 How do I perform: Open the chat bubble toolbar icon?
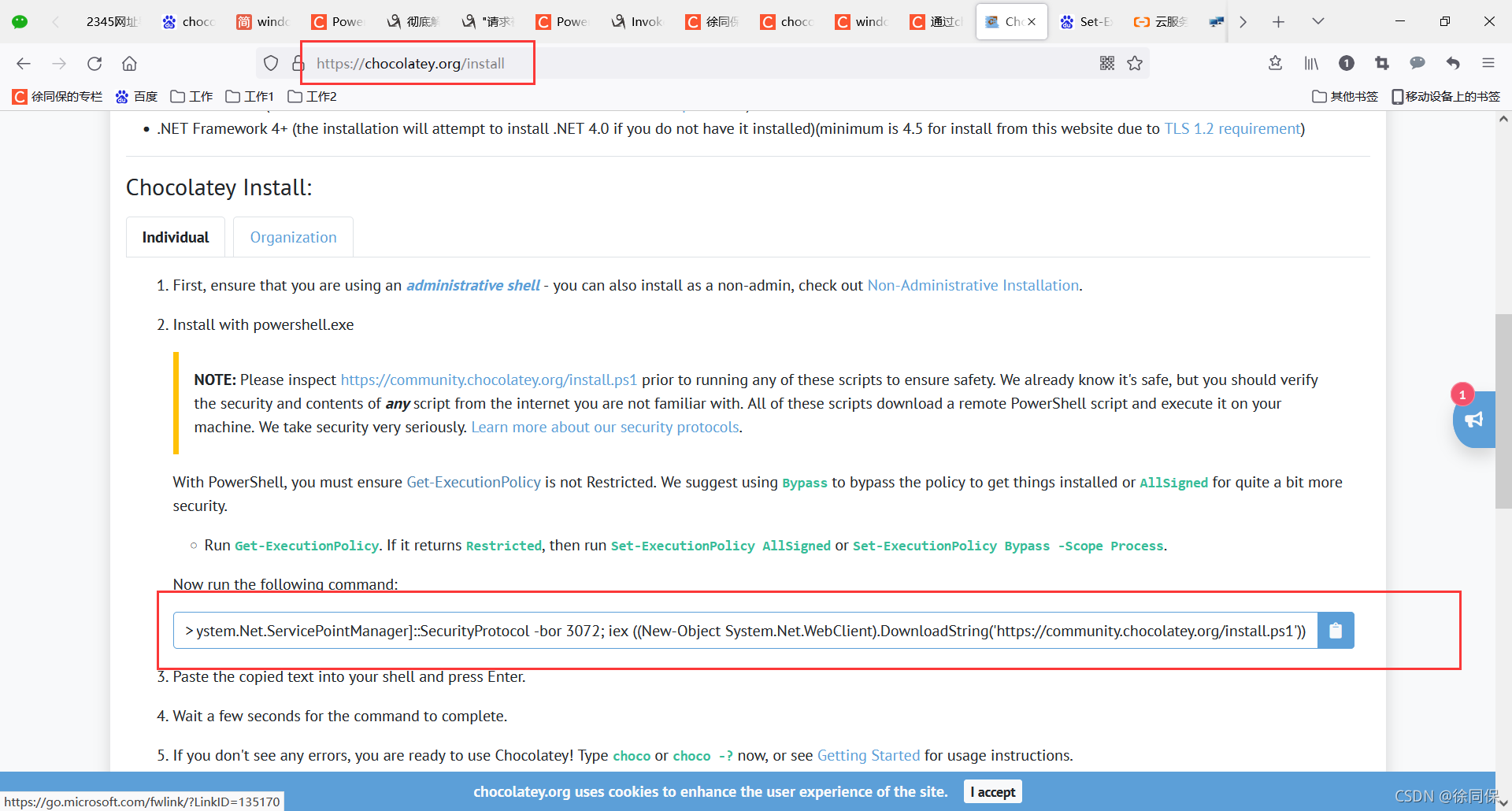tap(1417, 64)
